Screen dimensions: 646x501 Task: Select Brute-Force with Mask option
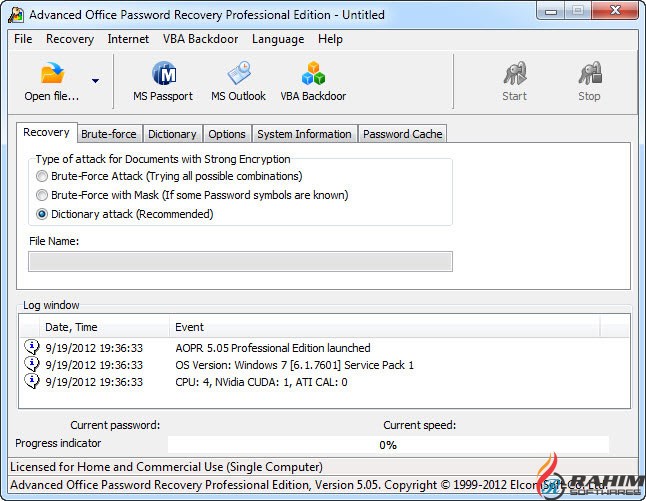click(x=42, y=195)
